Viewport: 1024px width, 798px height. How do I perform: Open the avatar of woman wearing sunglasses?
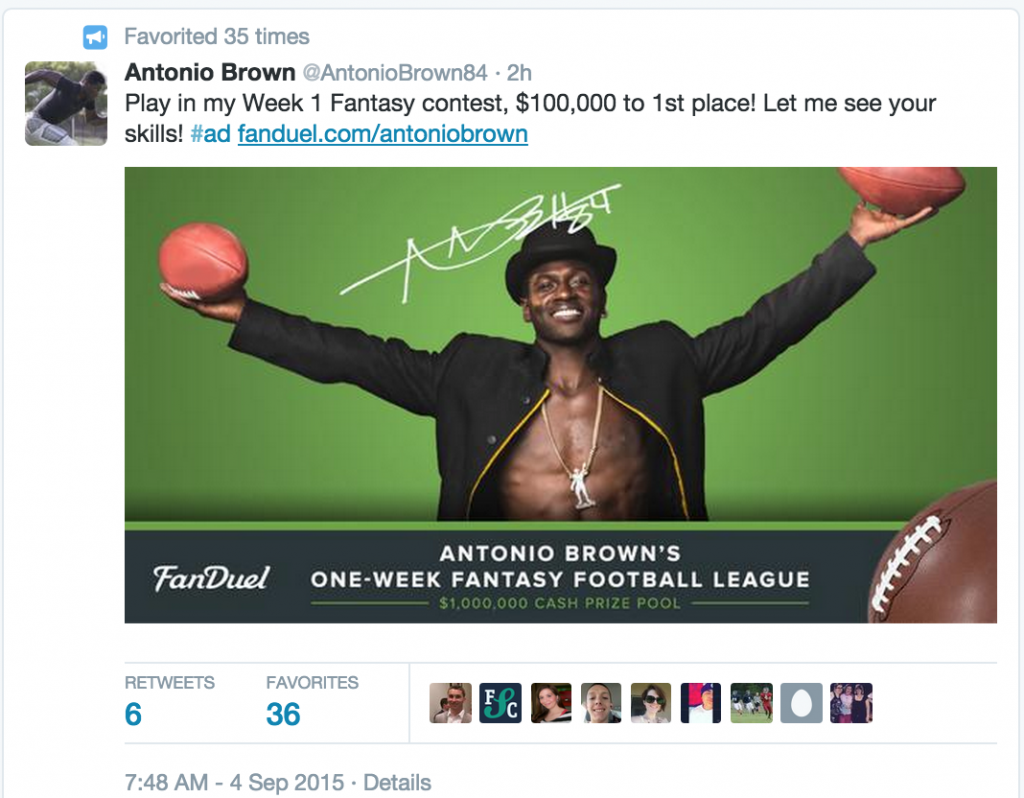click(650, 703)
